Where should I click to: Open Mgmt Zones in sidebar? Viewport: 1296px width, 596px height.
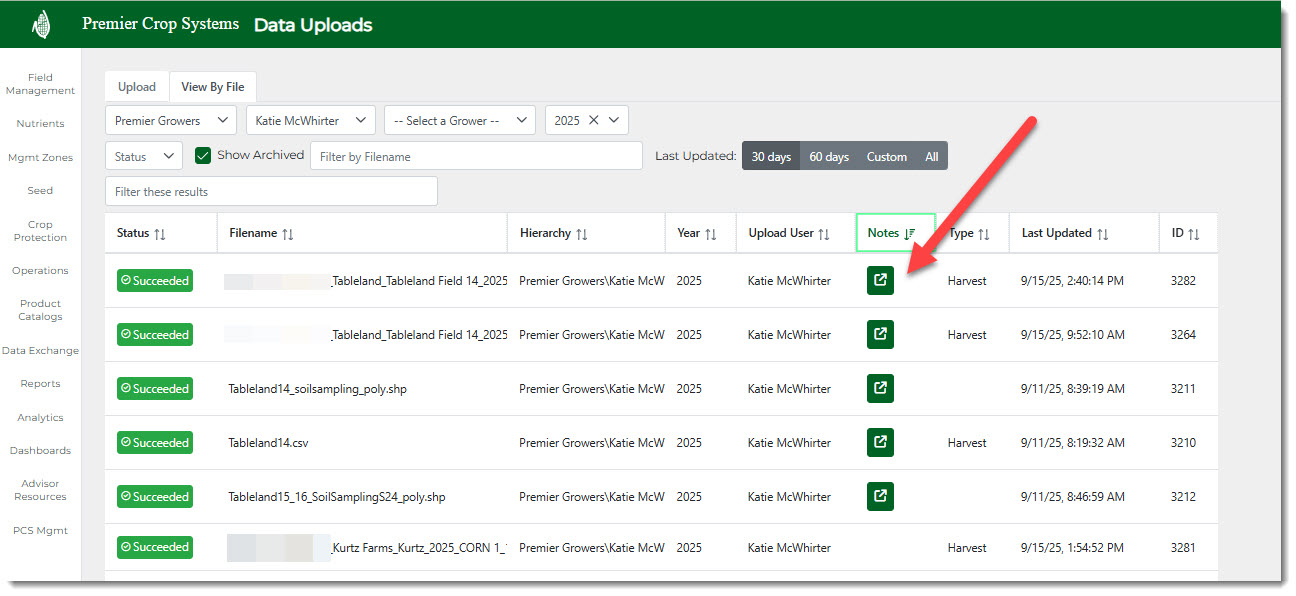[40, 157]
